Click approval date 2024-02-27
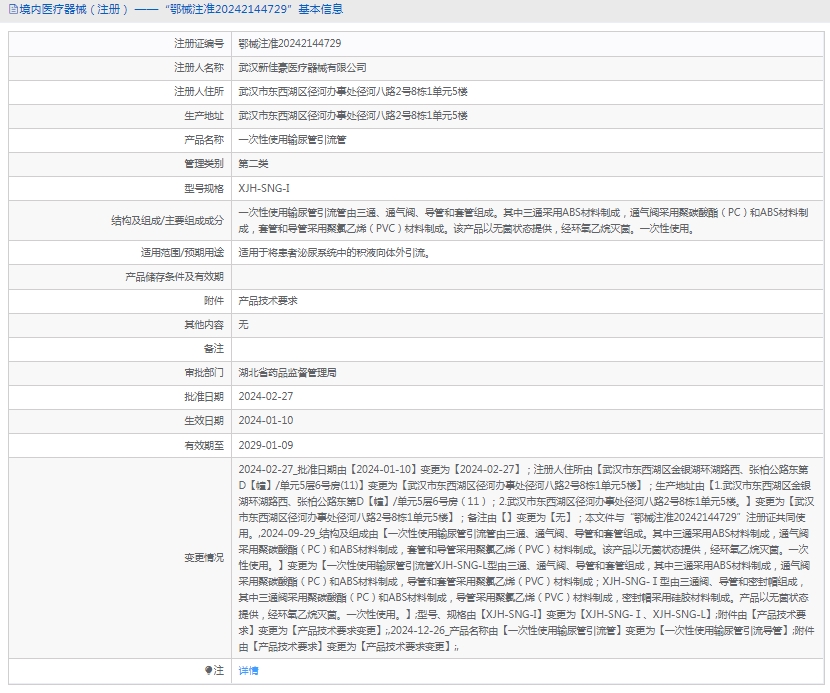The width and height of the screenshot is (830, 693). click(x=265, y=396)
